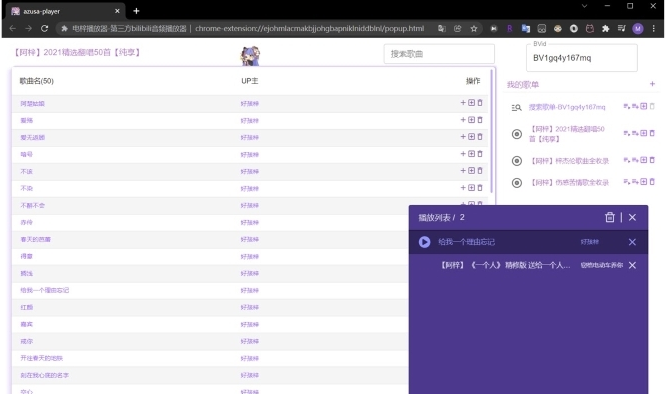Select the azusa-player browser tab

click(66, 11)
